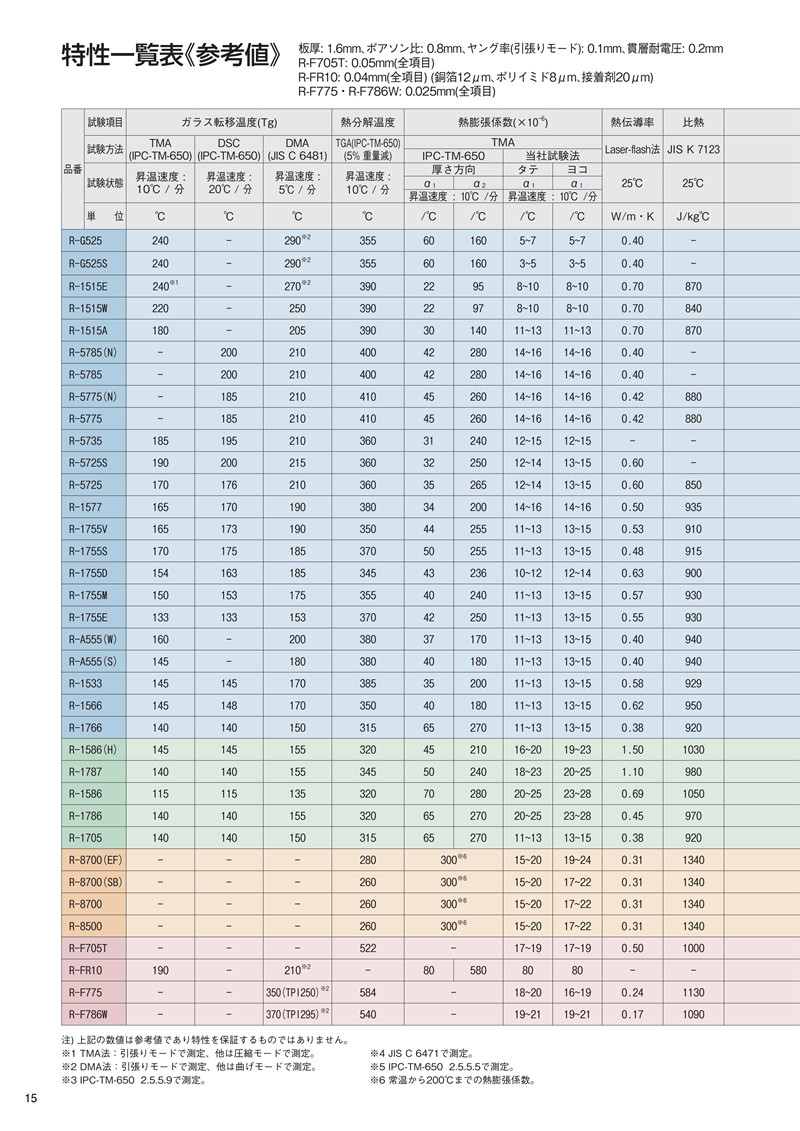Select product name R-F705T
800x1131 pixels.
[x=88, y=948]
